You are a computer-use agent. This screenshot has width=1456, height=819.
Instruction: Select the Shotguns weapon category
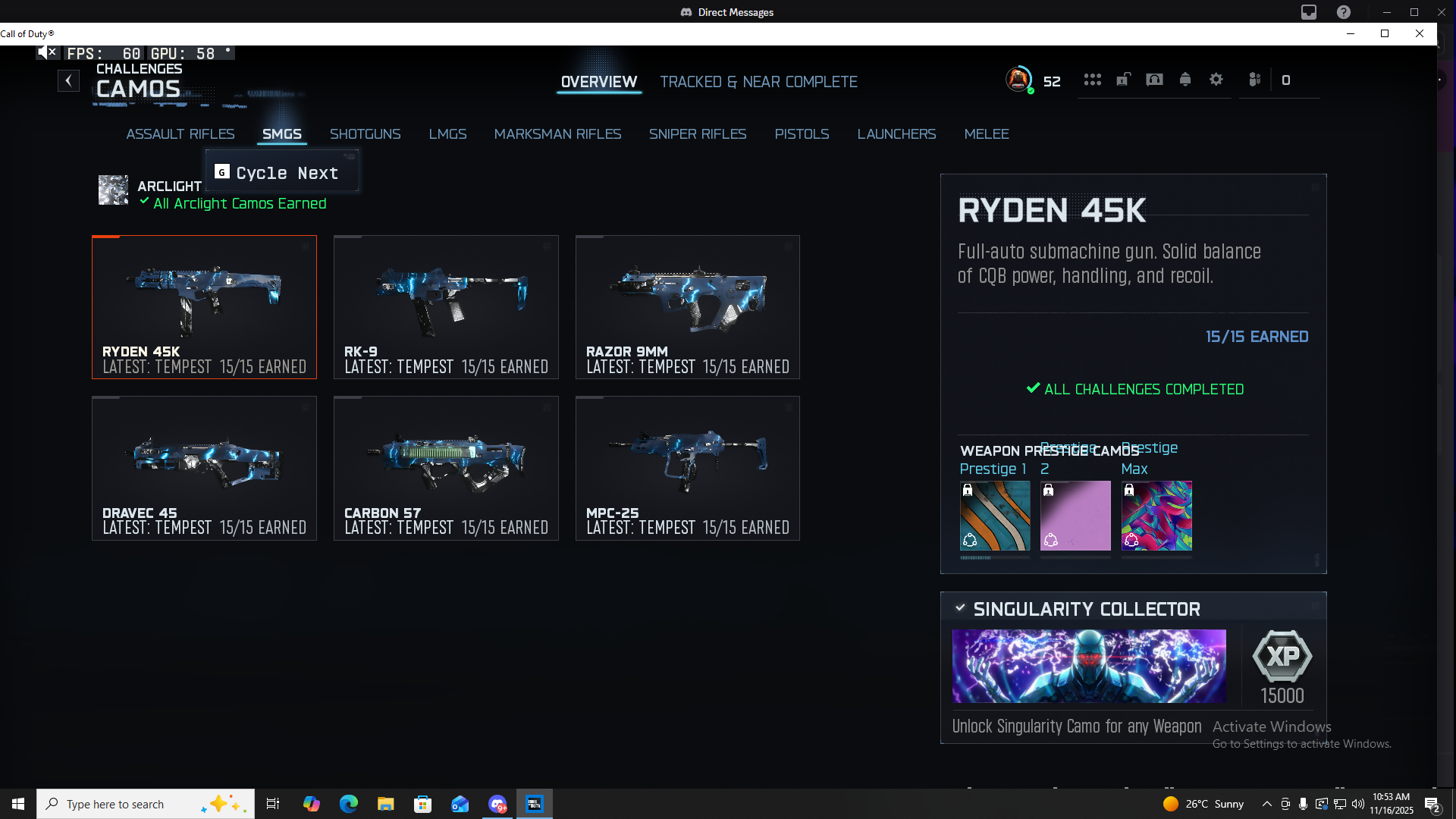pyautogui.click(x=365, y=134)
